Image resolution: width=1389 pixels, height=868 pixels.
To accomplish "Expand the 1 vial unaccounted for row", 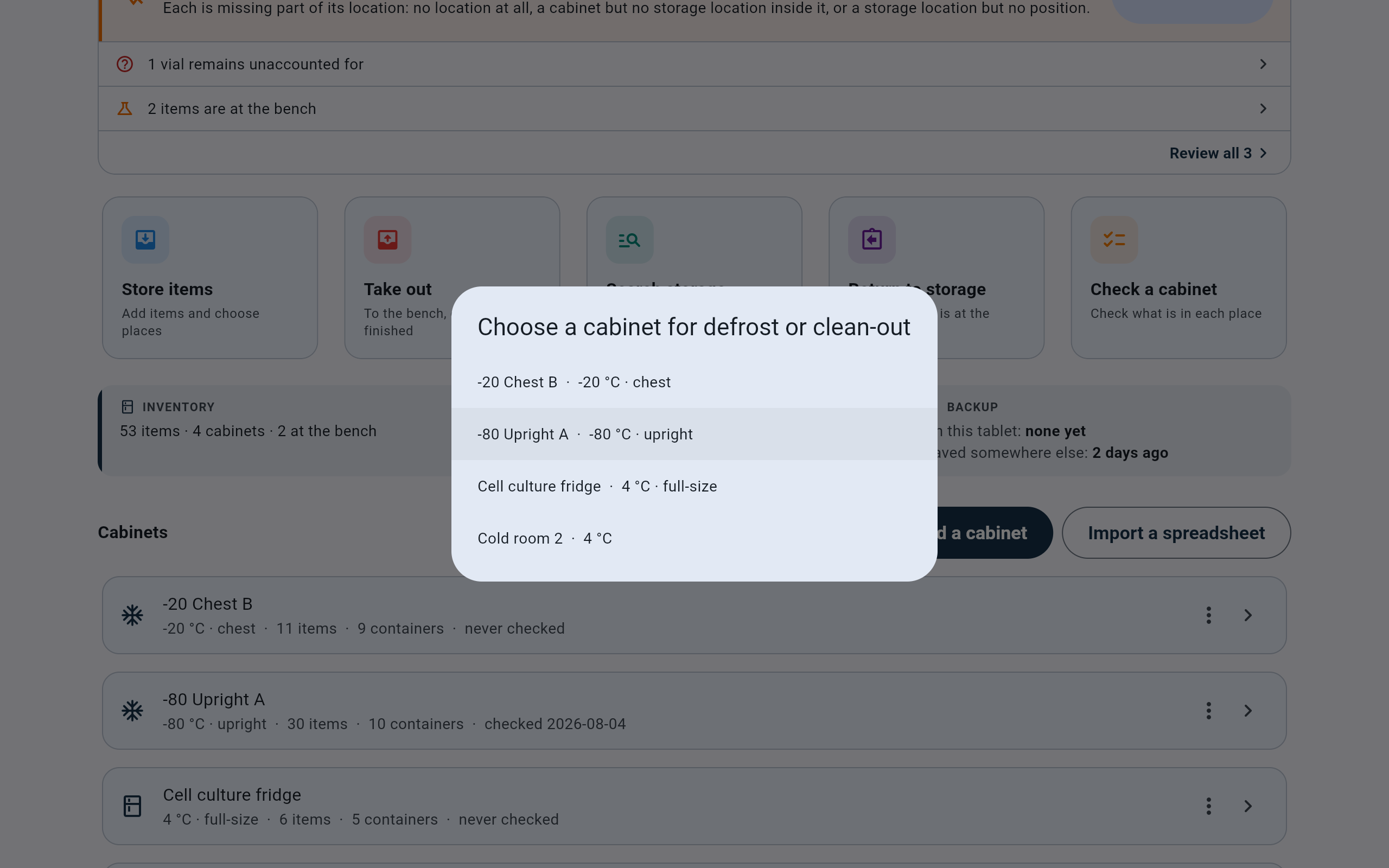I will point(694,63).
